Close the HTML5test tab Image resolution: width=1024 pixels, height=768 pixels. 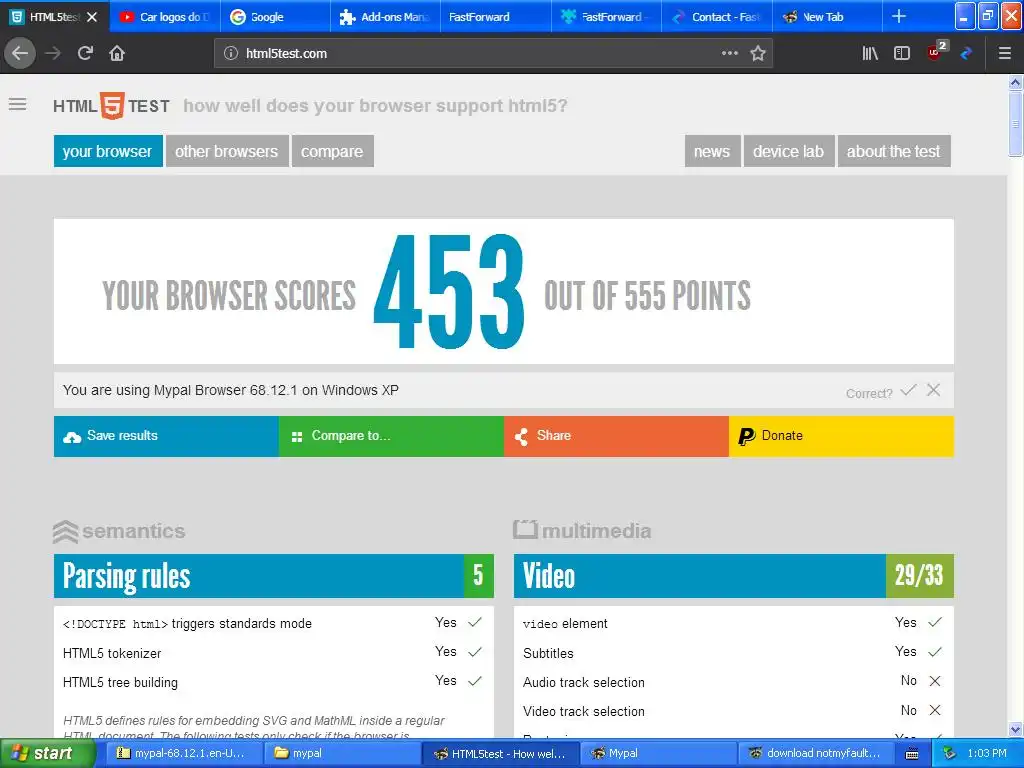[x=92, y=17]
